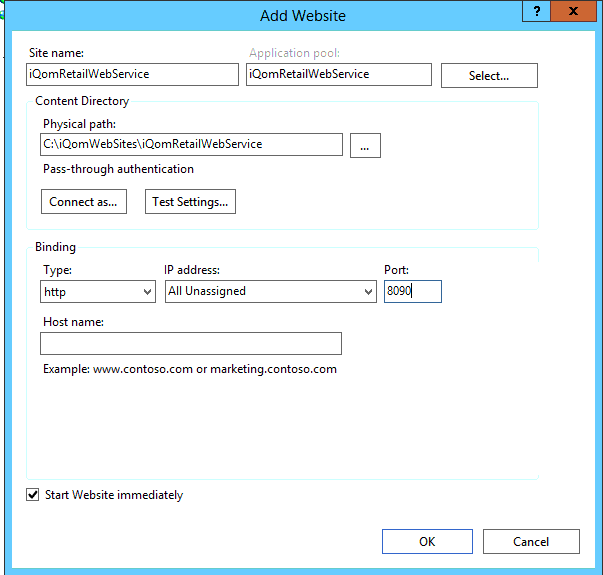
Task: Click the Pass-through authentication text
Action: click(118, 169)
